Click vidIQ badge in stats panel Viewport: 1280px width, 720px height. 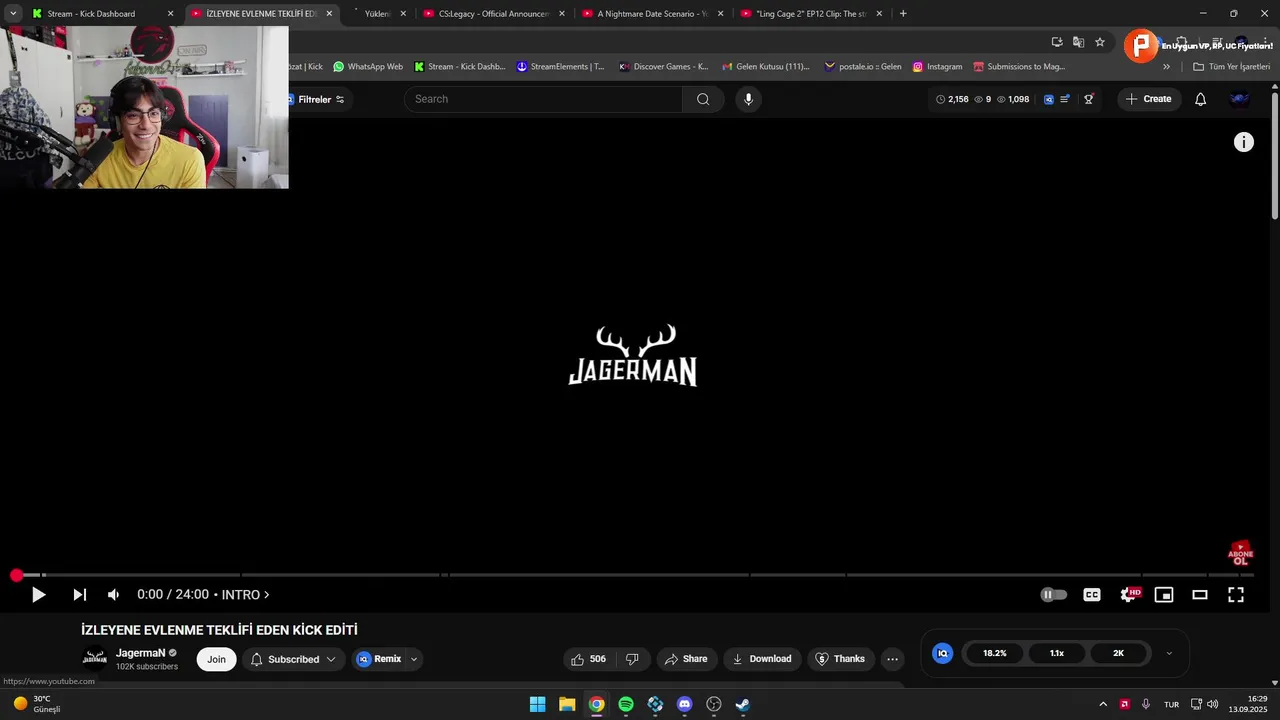(x=942, y=653)
